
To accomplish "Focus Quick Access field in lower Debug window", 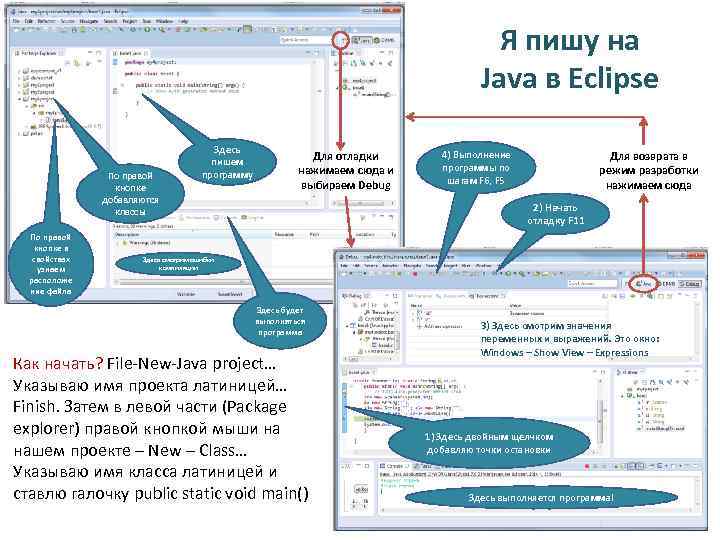I will 592,284.
